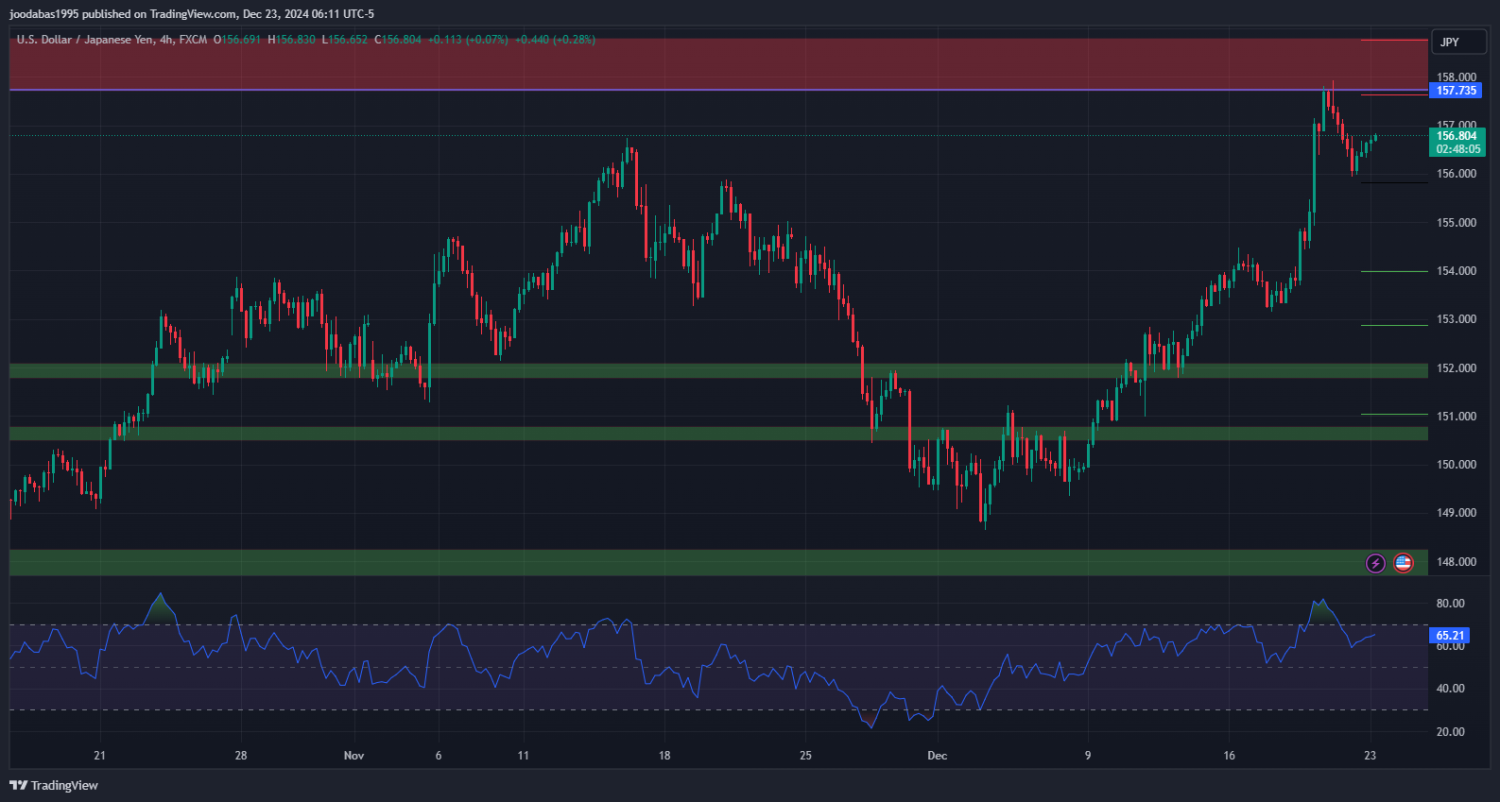This screenshot has width=1500, height=802.
Task: Click the 154.000 price axis label
Action: pos(1456,271)
